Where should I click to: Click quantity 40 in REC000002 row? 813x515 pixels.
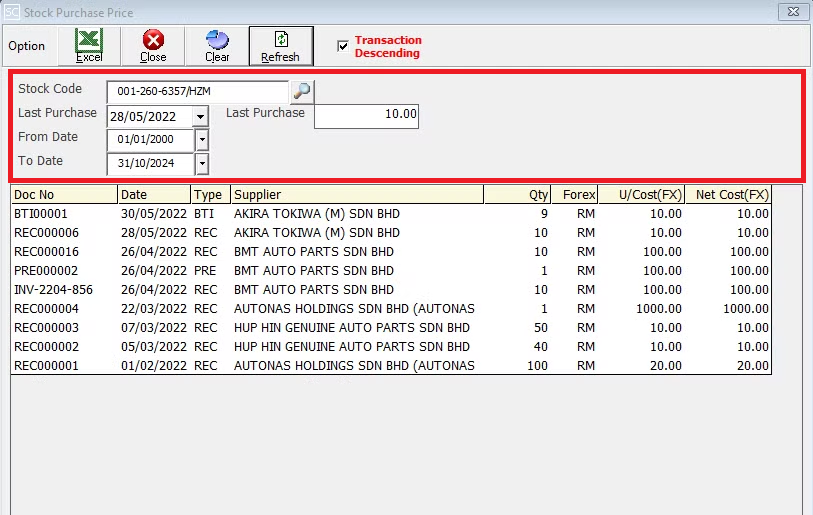tap(541, 346)
